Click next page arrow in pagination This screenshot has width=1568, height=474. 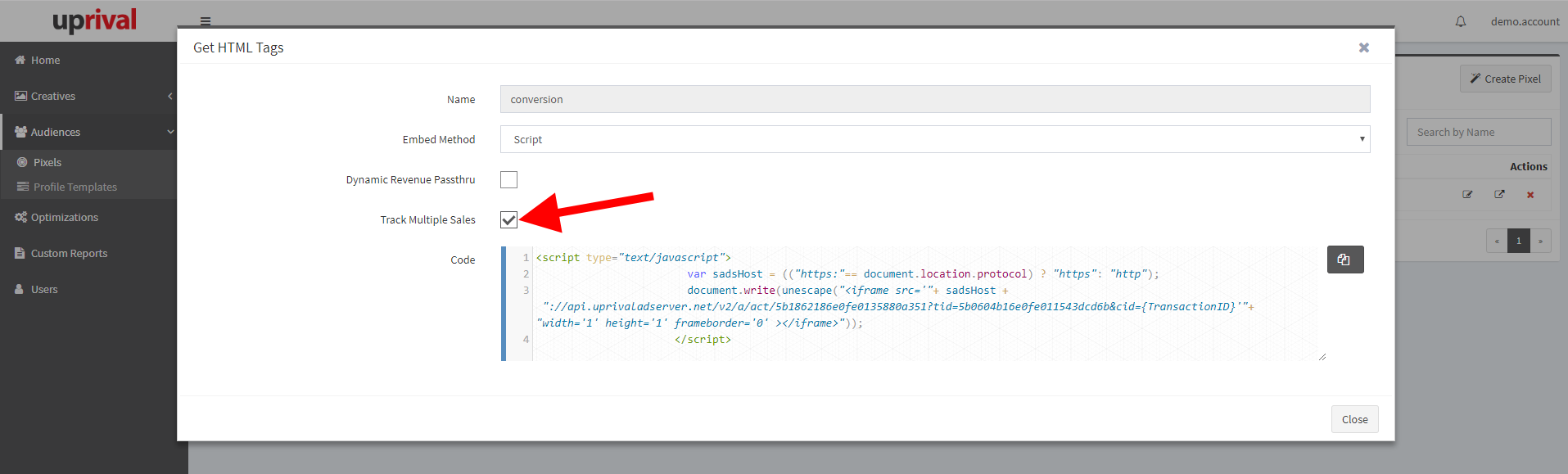1540,241
